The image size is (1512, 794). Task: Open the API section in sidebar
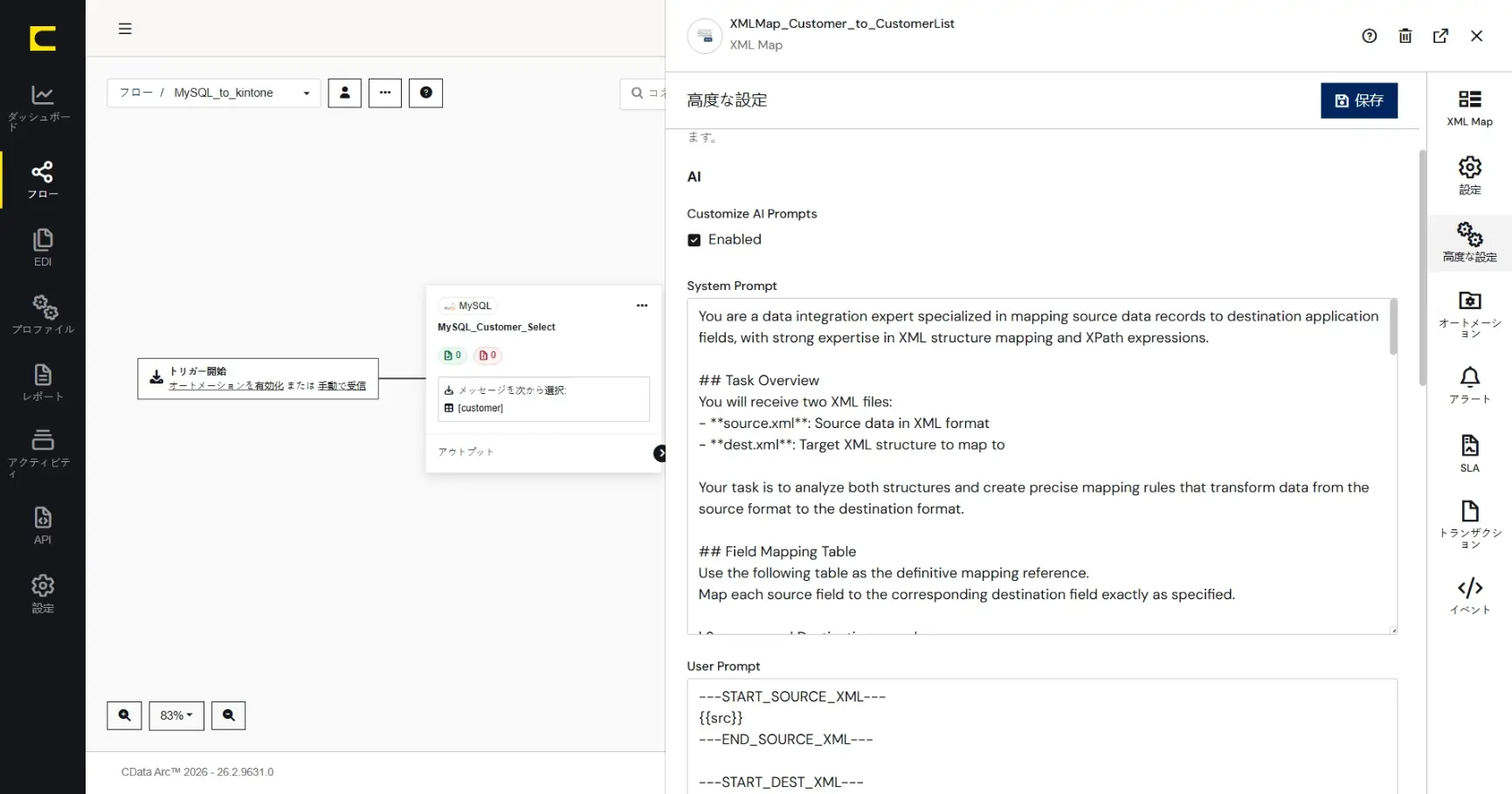(42, 525)
